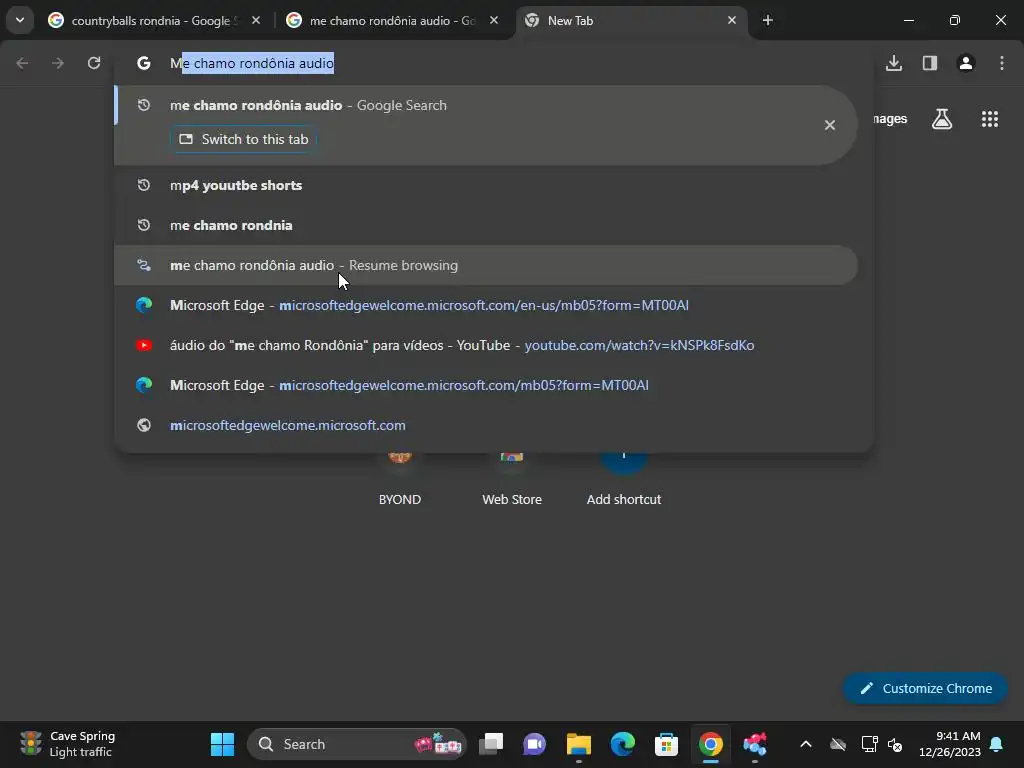Open Microsoft Store from taskbar
The image size is (1024, 768).
pyautogui.click(x=666, y=744)
